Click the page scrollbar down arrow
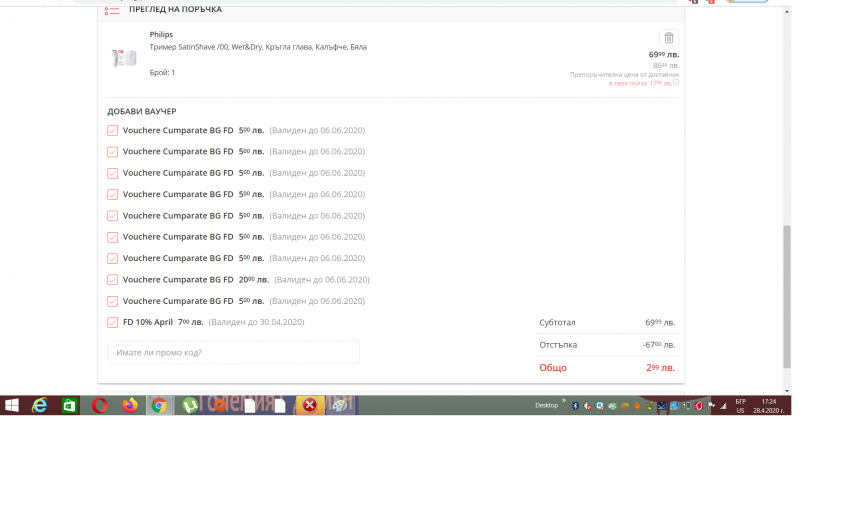 click(x=786, y=389)
